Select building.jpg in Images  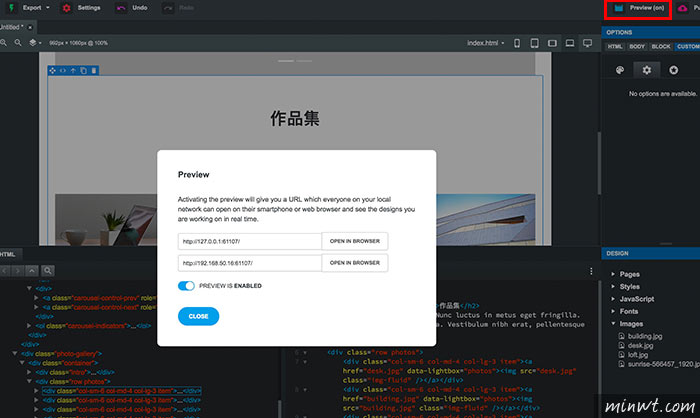[x=640, y=336]
